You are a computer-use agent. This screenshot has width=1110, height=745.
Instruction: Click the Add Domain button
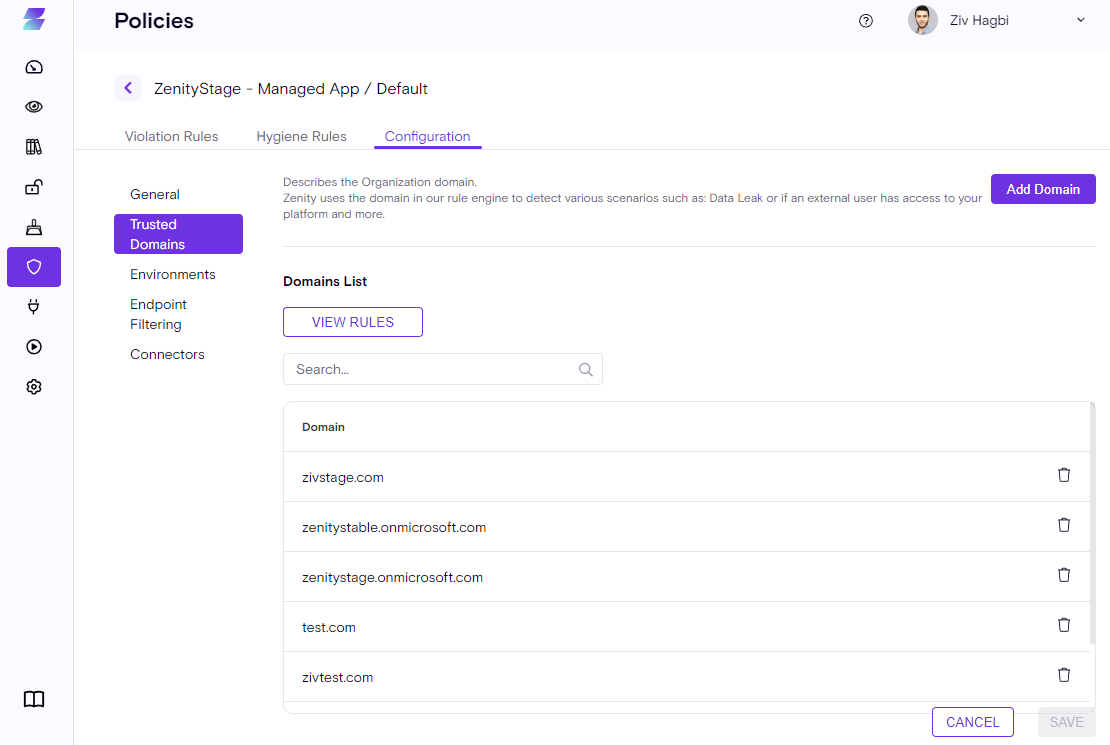coord(1043,189)
